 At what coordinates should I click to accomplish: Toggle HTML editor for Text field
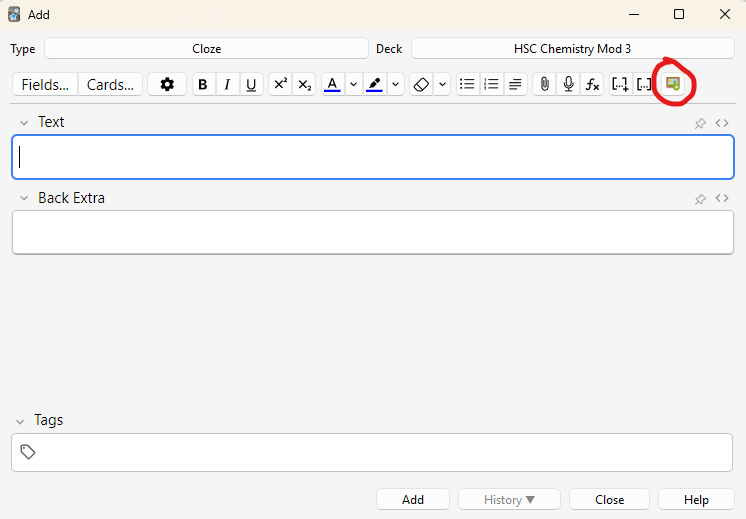722,123
